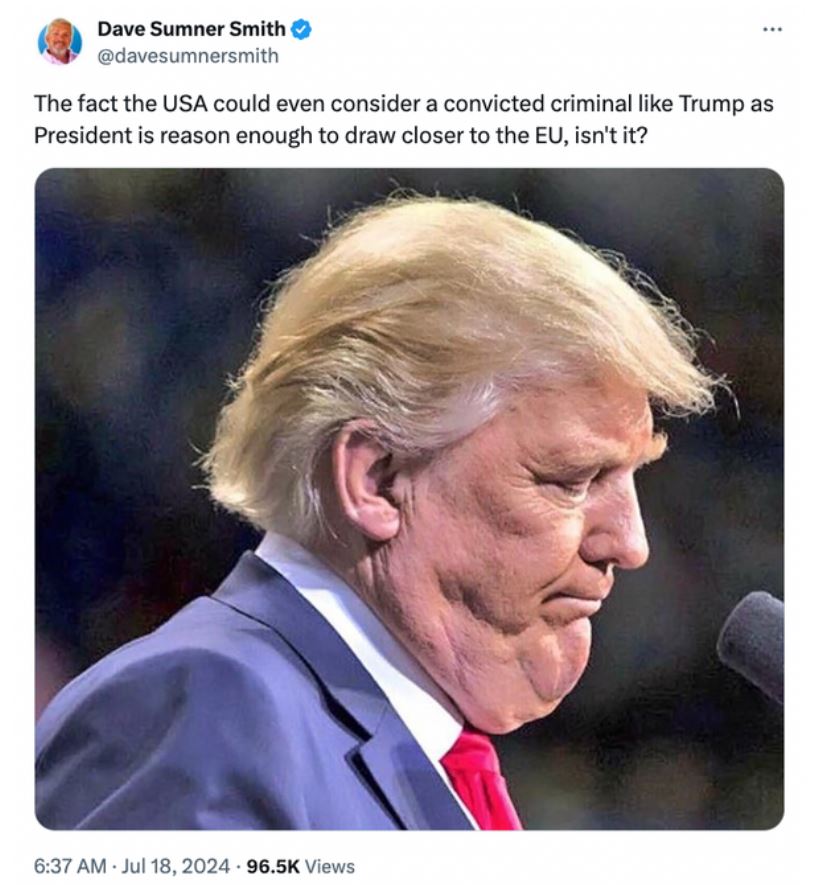Click the microphone shown in the photo
The image size is (817, 885).
[752, 645]
